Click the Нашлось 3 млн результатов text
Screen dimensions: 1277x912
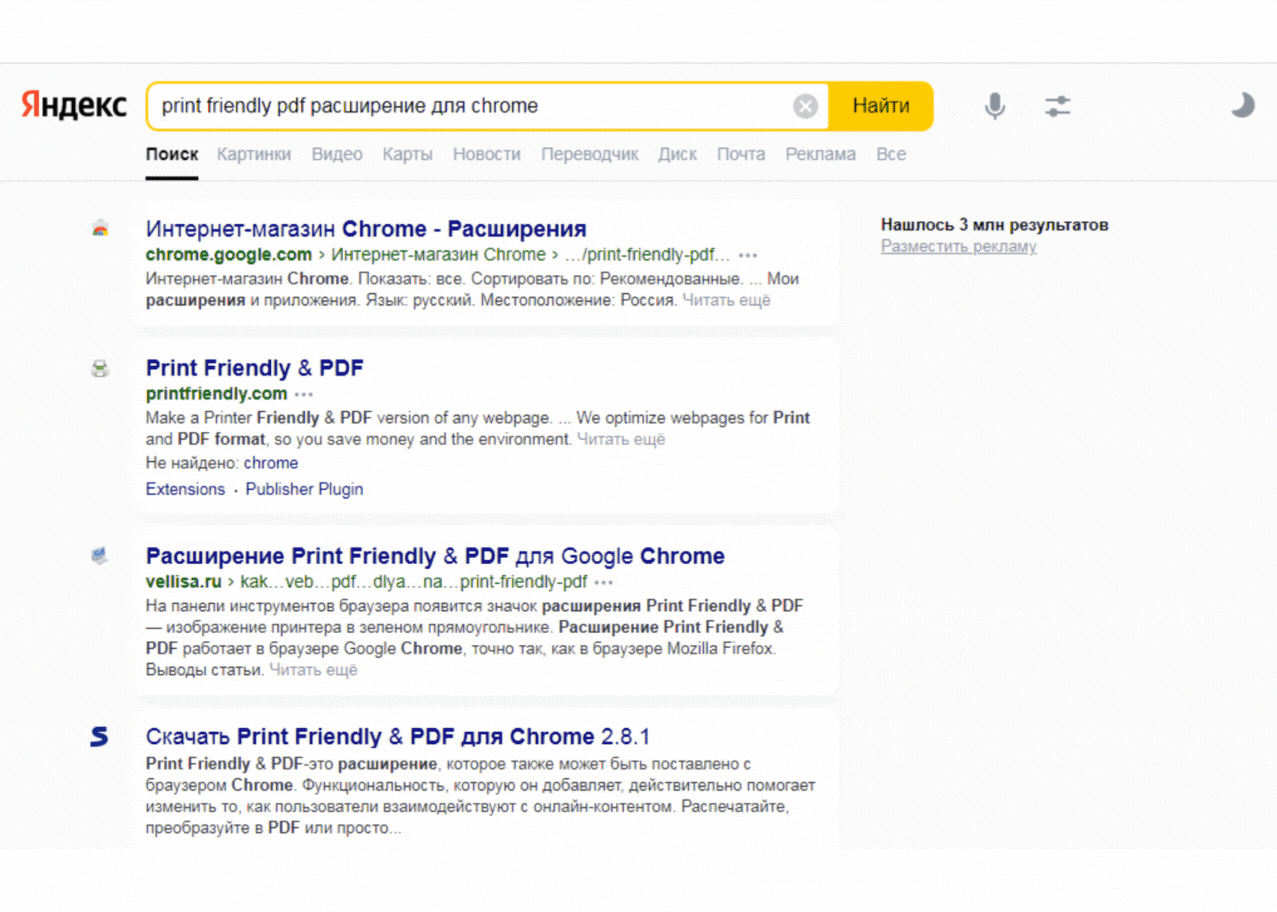[x=994, y=225]
